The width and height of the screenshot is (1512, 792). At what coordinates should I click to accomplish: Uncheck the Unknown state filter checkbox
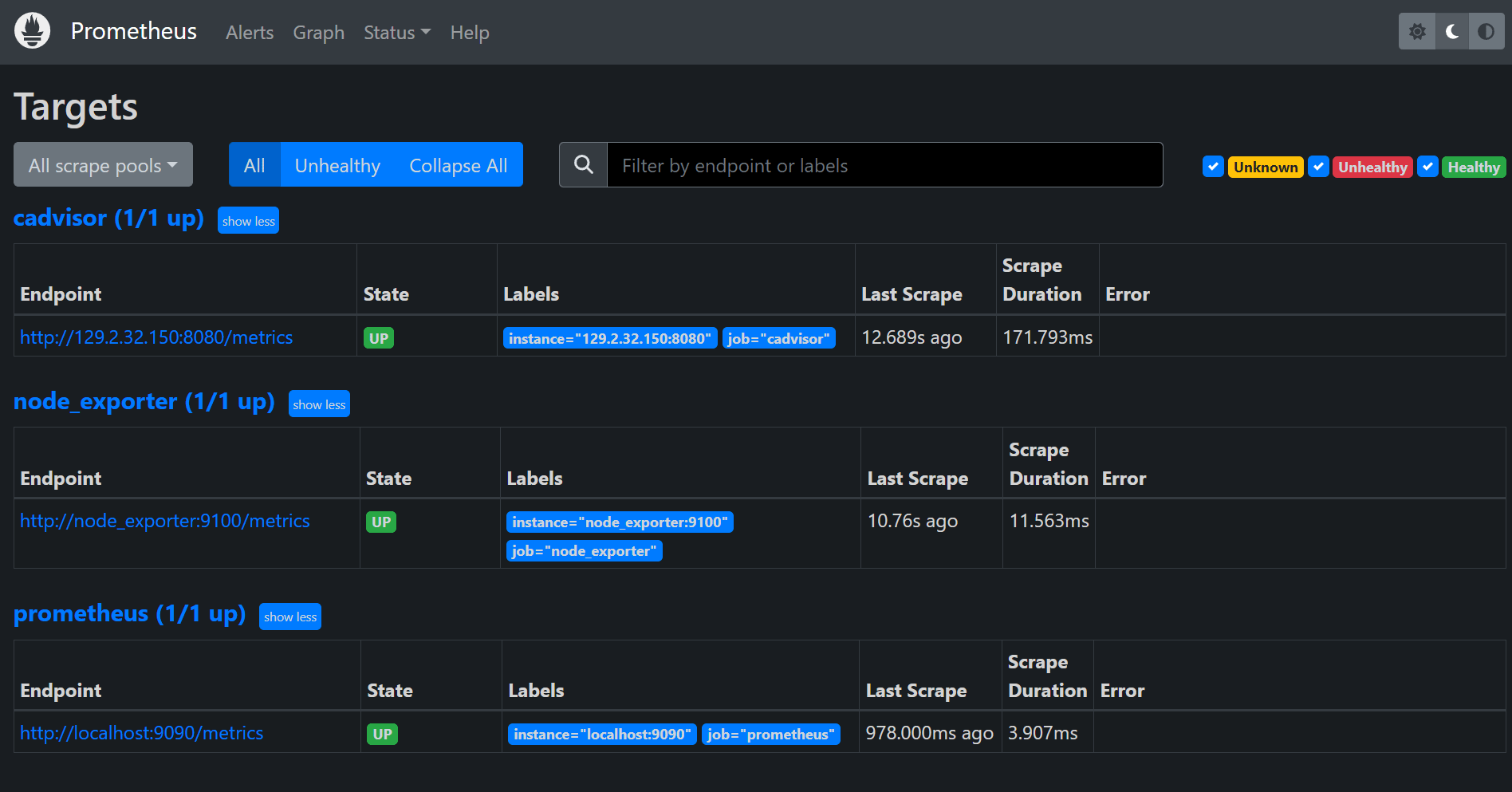click(x=1213, y=167)
